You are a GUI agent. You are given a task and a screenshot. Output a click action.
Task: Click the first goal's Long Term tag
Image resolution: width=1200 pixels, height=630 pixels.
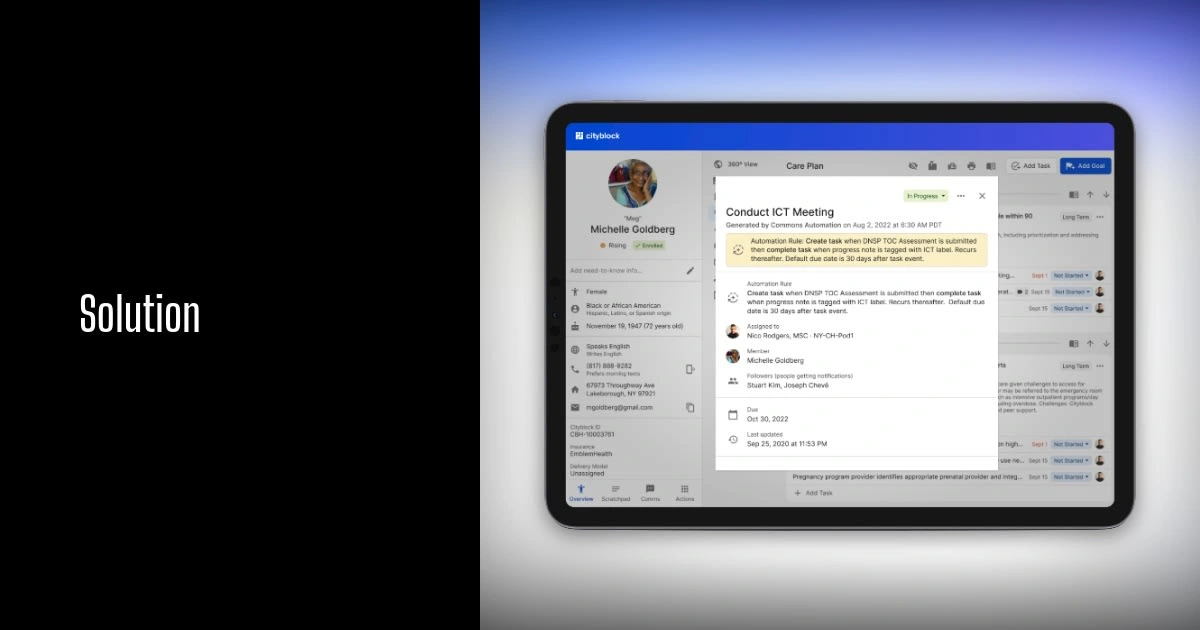(x=1076, y=217)
